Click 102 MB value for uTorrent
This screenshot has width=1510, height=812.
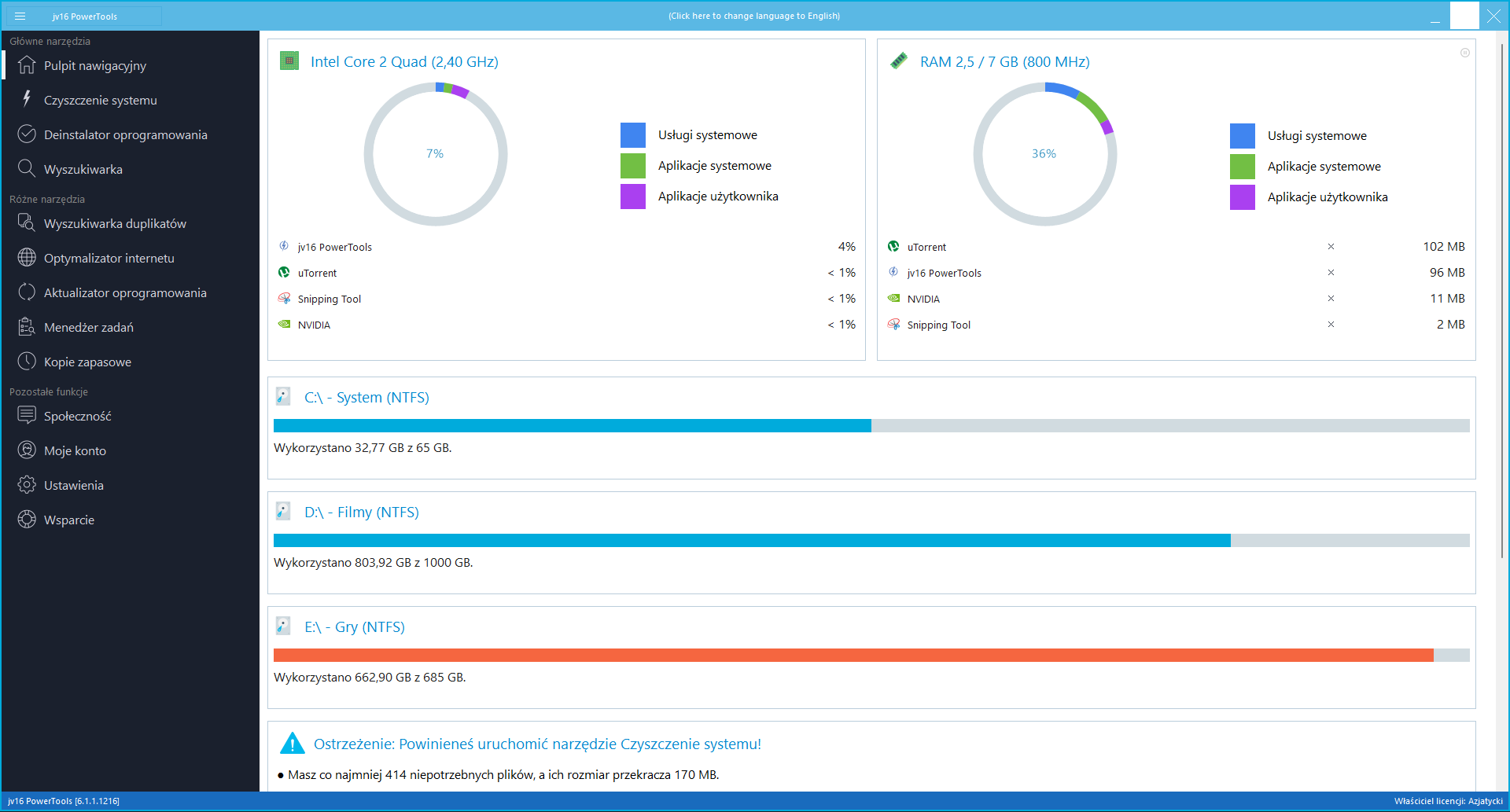tap(1444, 246)
